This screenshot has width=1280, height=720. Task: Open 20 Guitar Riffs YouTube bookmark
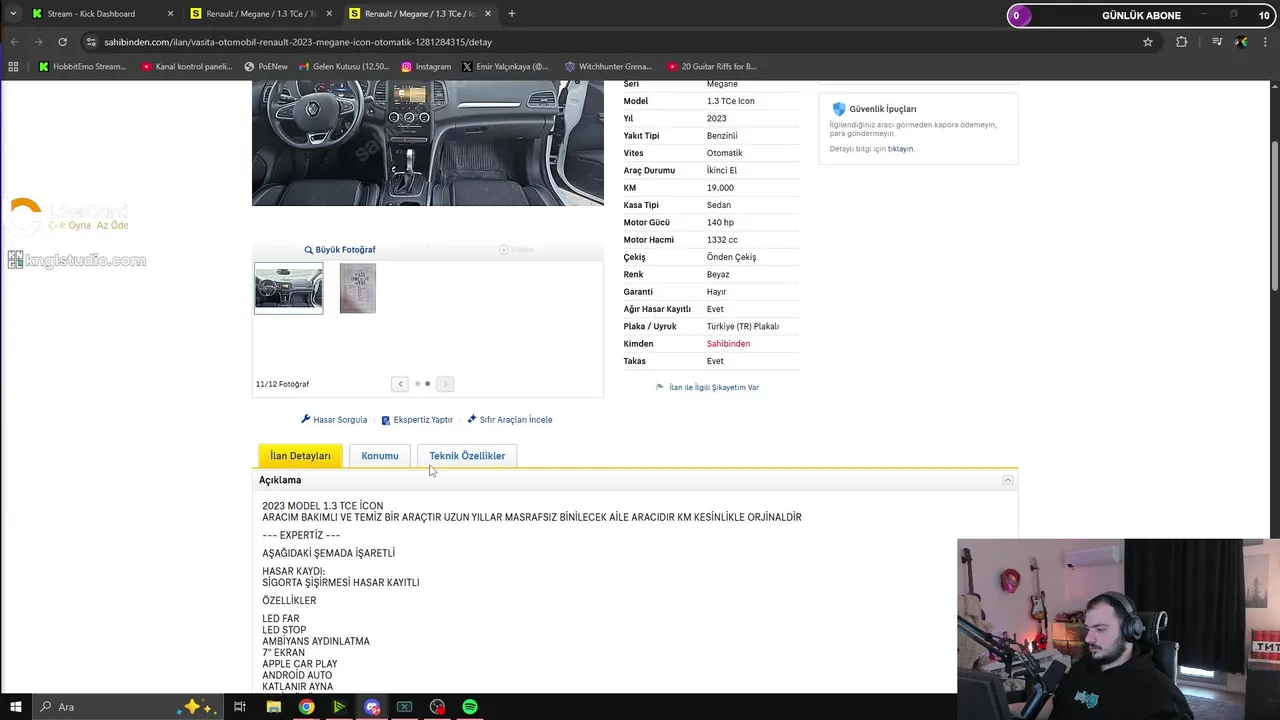(711, 67)
